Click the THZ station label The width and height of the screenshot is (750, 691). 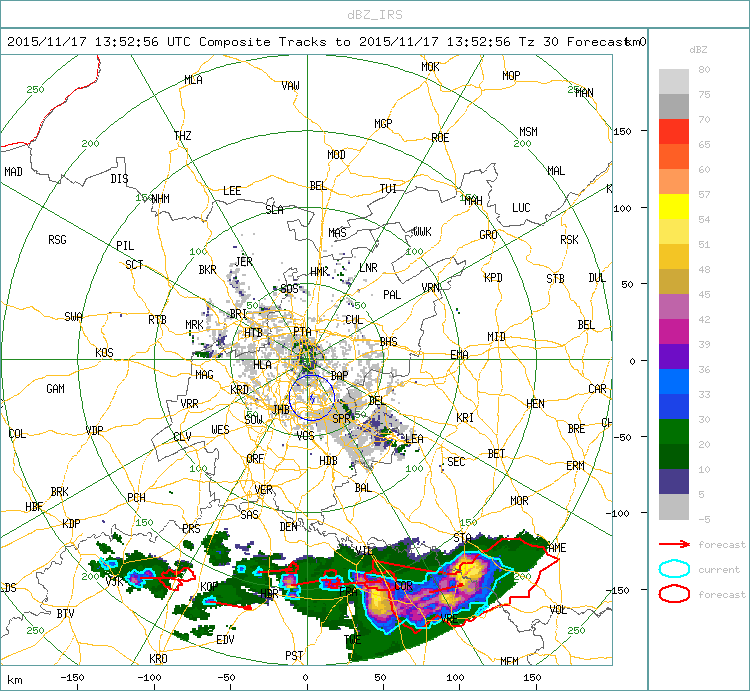183,136
